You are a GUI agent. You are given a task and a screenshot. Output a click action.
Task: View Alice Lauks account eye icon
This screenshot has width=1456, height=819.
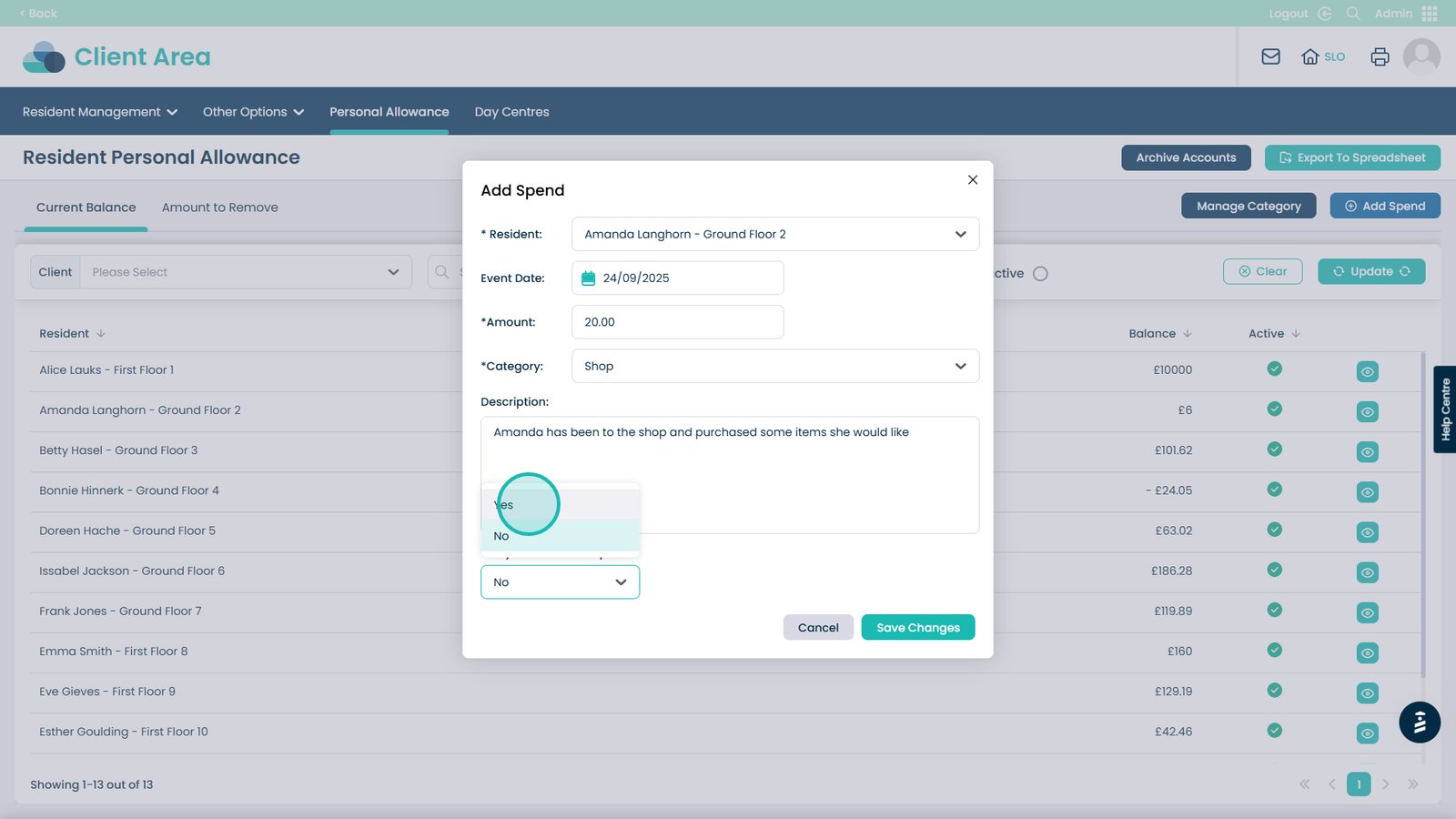(x=1367, y=371)
